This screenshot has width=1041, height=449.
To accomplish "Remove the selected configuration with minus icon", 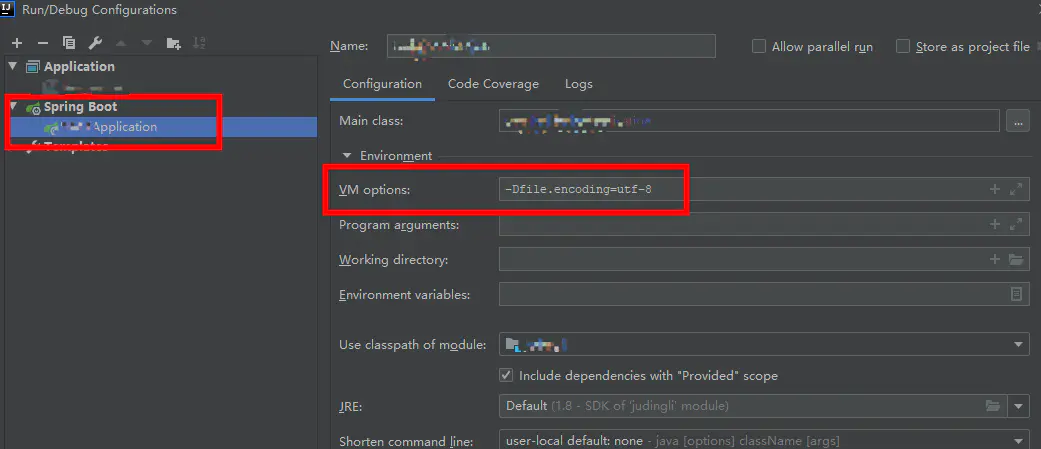I will (42, 43).
